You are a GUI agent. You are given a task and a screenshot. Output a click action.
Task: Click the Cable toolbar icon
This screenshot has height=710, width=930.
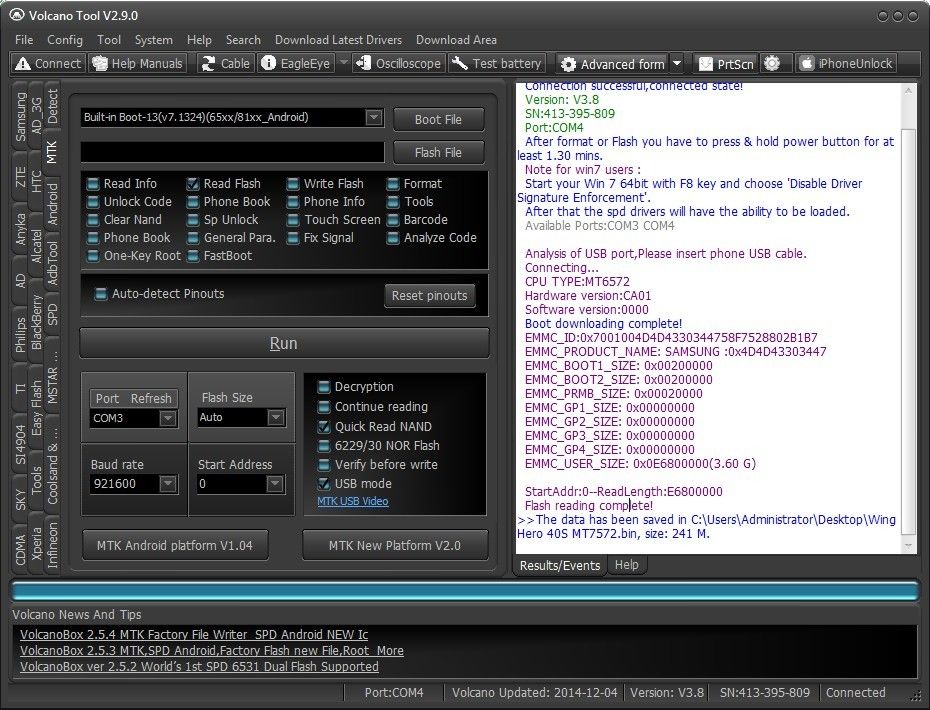(208, 64)
